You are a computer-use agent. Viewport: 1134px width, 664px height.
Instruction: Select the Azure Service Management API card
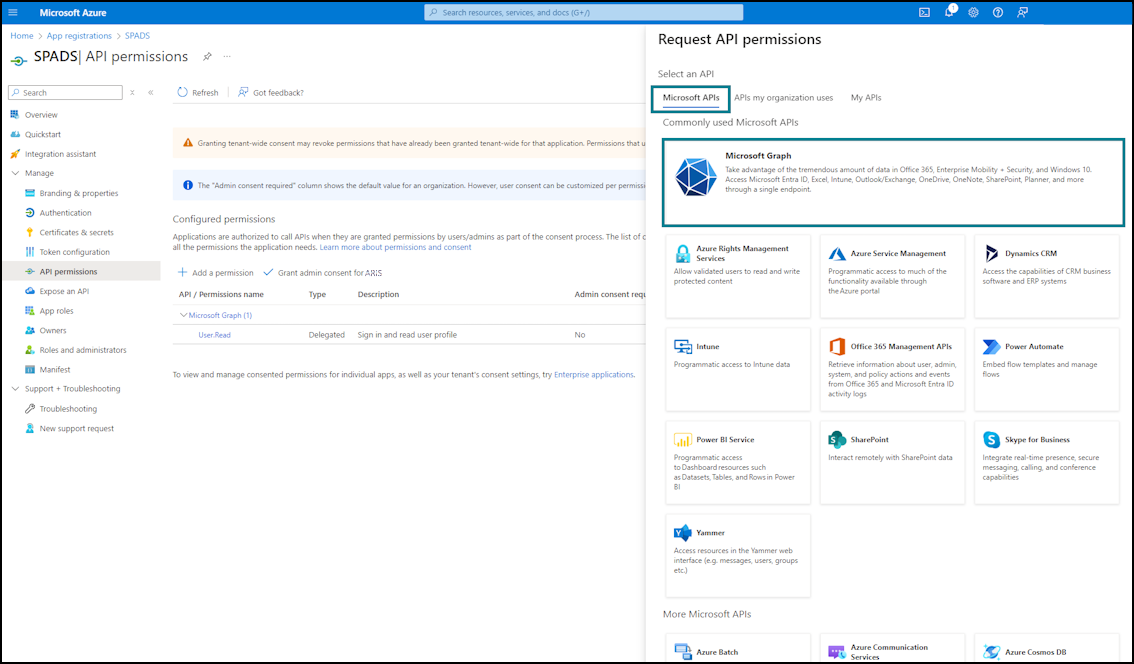[892, 276]
